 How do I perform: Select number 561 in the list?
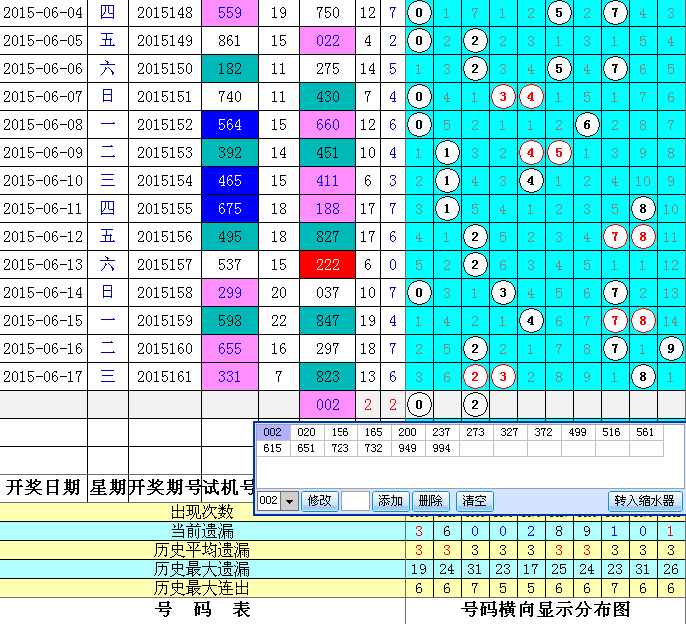tap(645, 432)
